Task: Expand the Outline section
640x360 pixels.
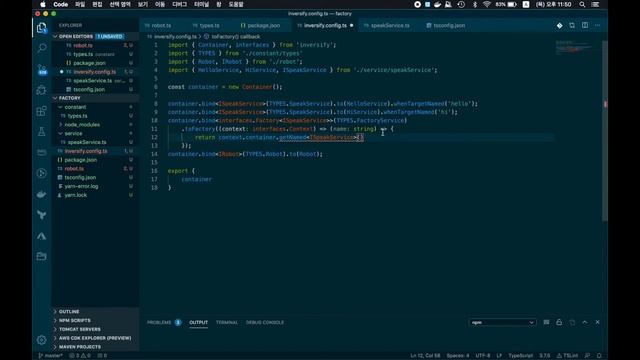Action: point(96,311)
